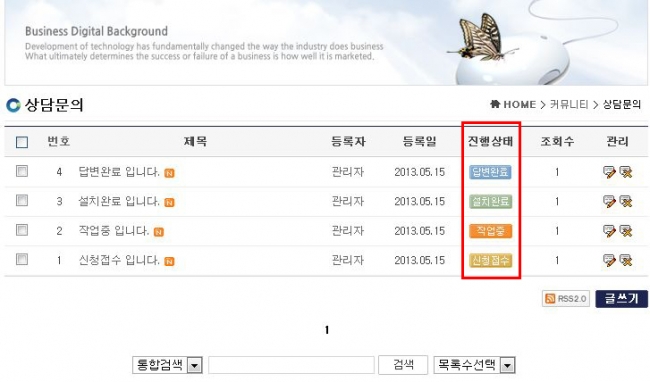Click the butterfly banner image
Screen dimensions: 650x382
click(326, 42)
